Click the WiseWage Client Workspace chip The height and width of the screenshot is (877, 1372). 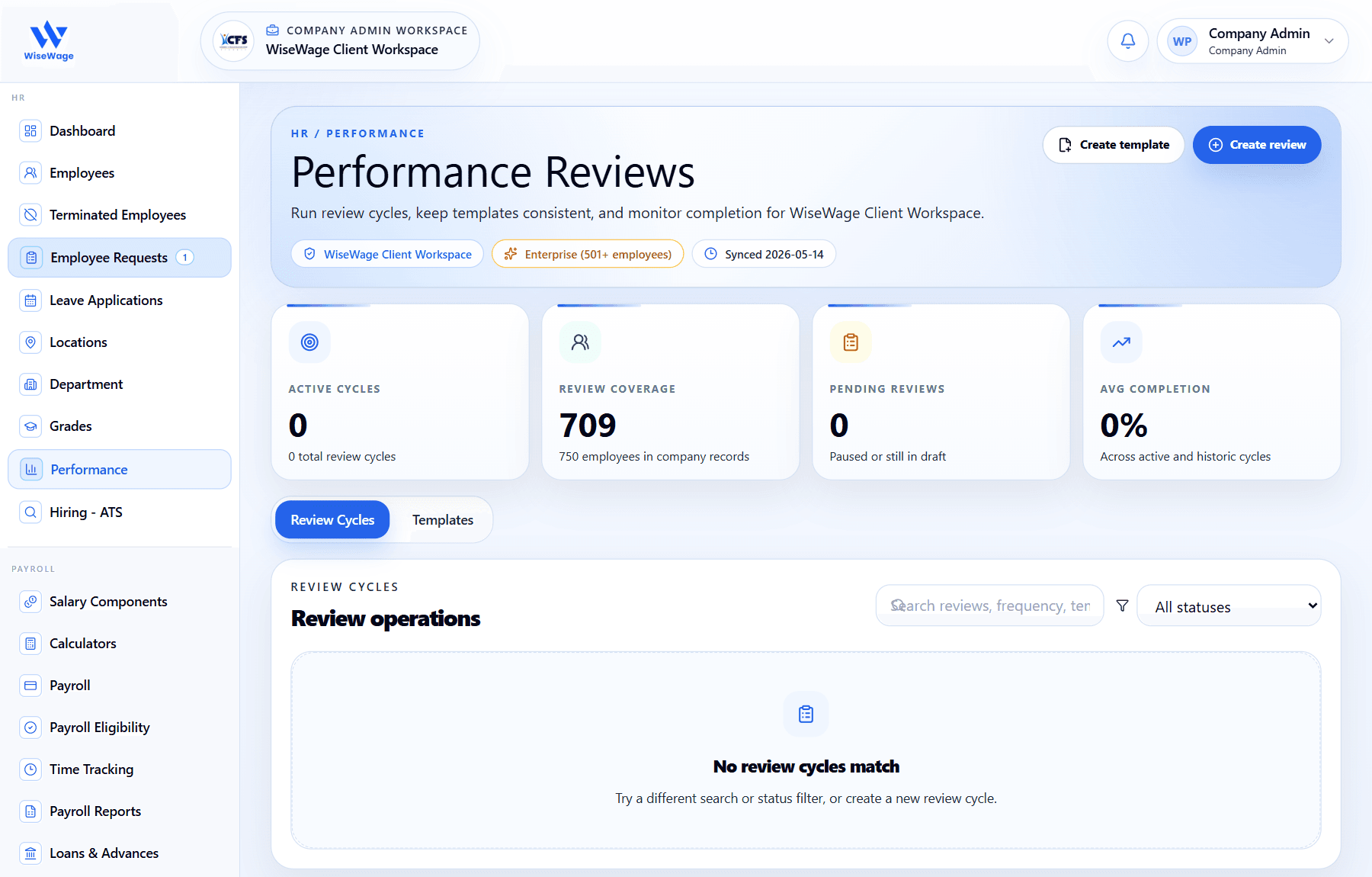click(387, 254)
